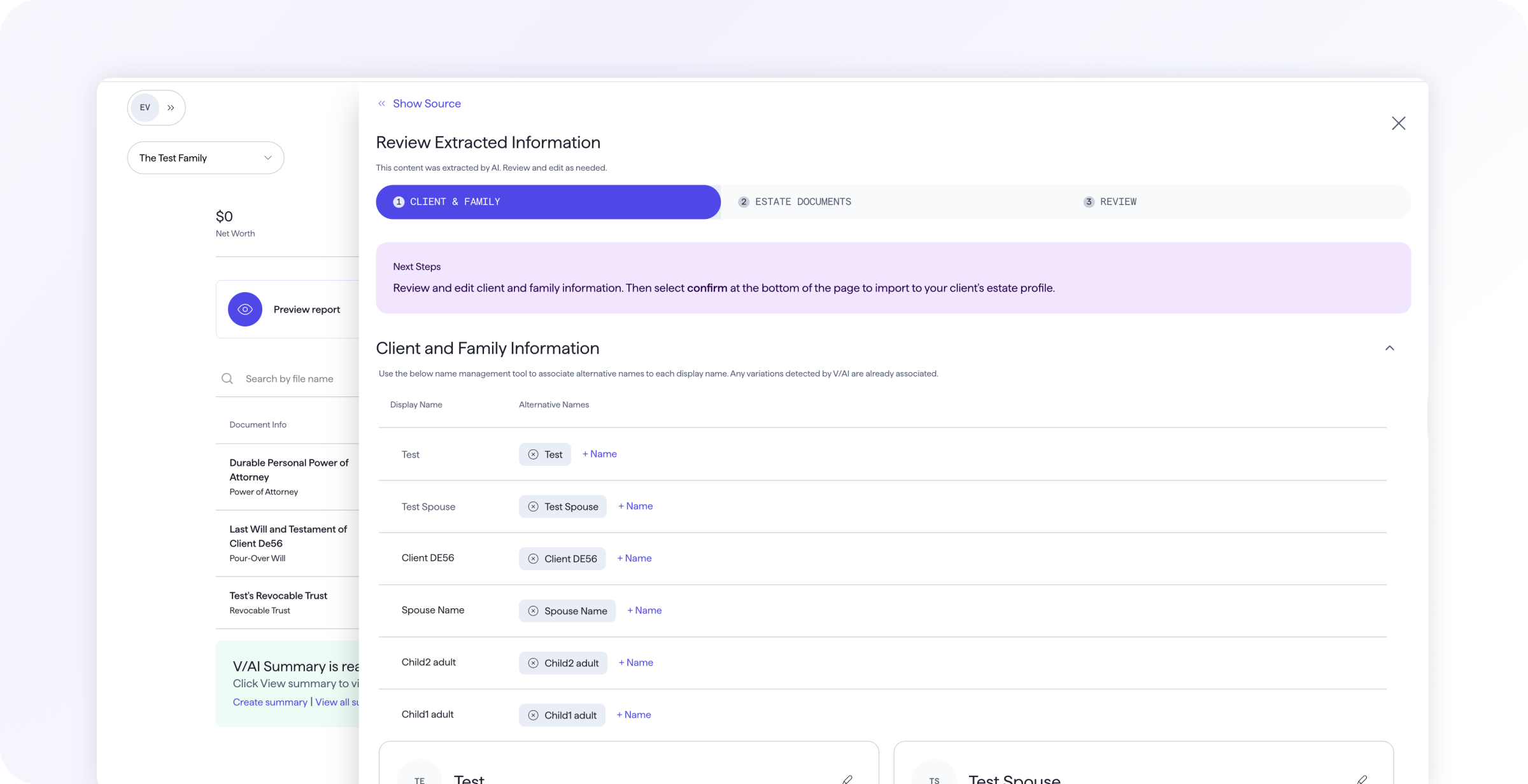This screenshot has height=784, width=1528.
Task: Remove the 'Spouse Name' alternative name chip
Action: coord(533,611)
